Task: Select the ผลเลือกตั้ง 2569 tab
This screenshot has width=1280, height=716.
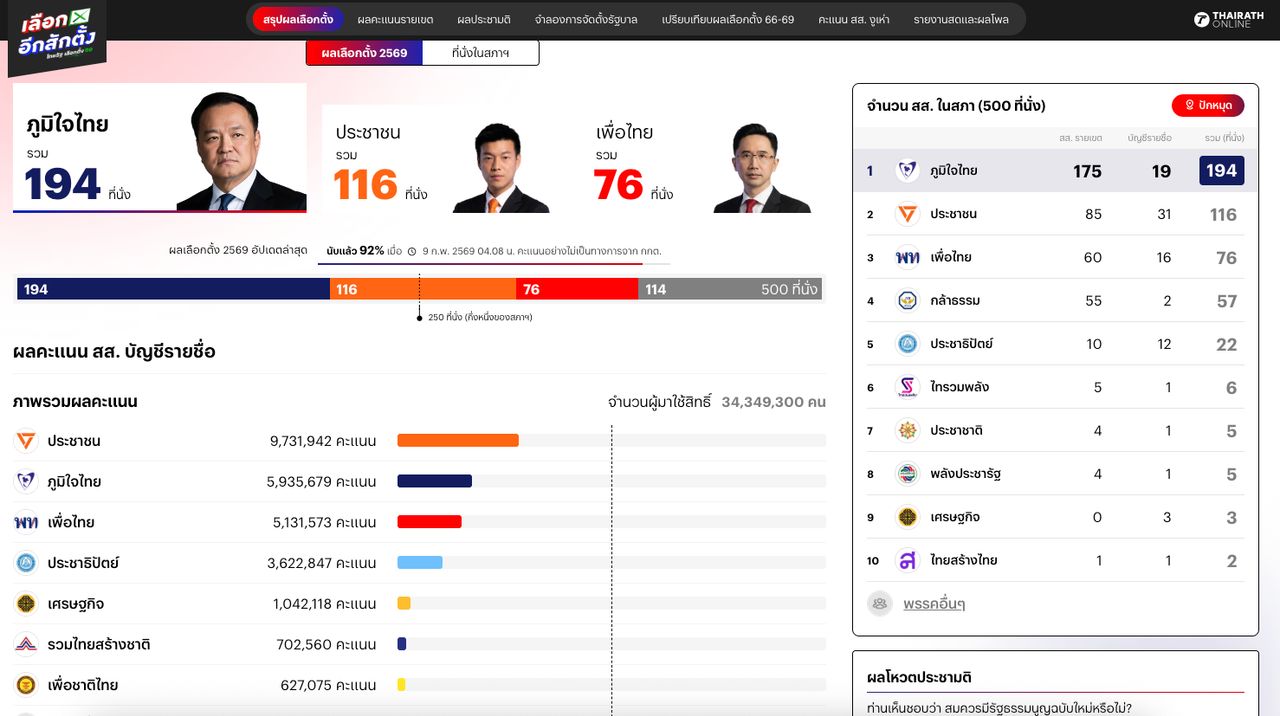Action: point(364,53)
